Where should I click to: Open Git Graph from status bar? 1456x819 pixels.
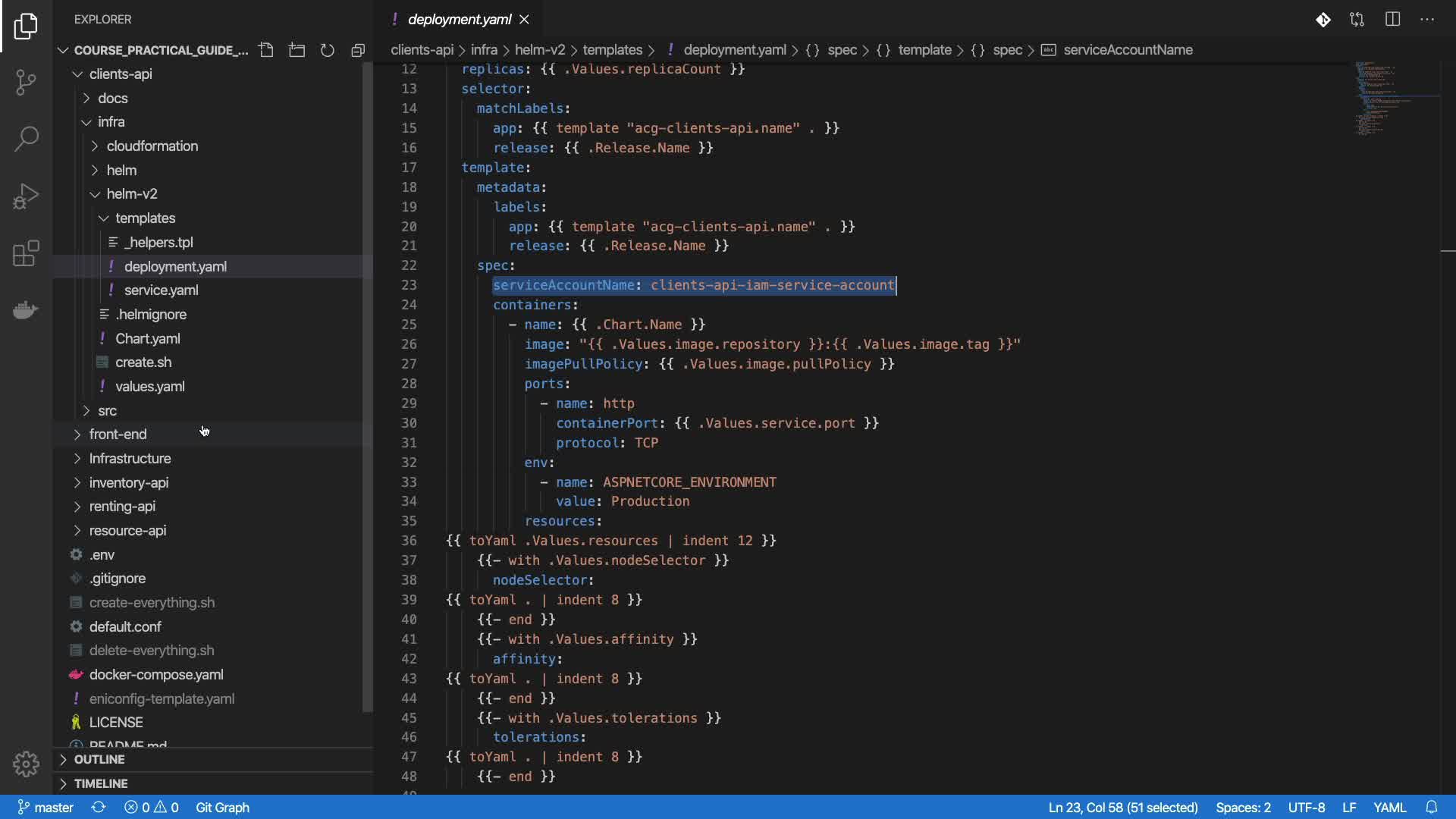222,808
